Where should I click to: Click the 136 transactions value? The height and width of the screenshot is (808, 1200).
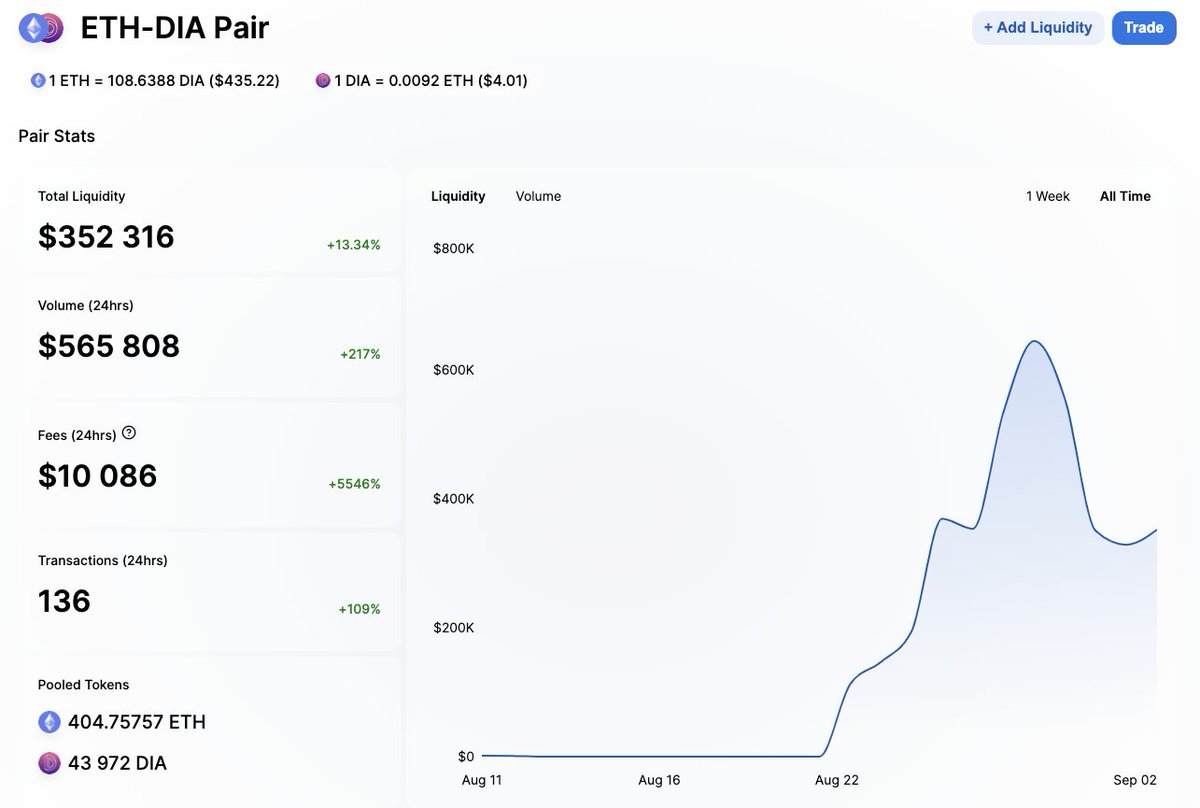point(64,601)
